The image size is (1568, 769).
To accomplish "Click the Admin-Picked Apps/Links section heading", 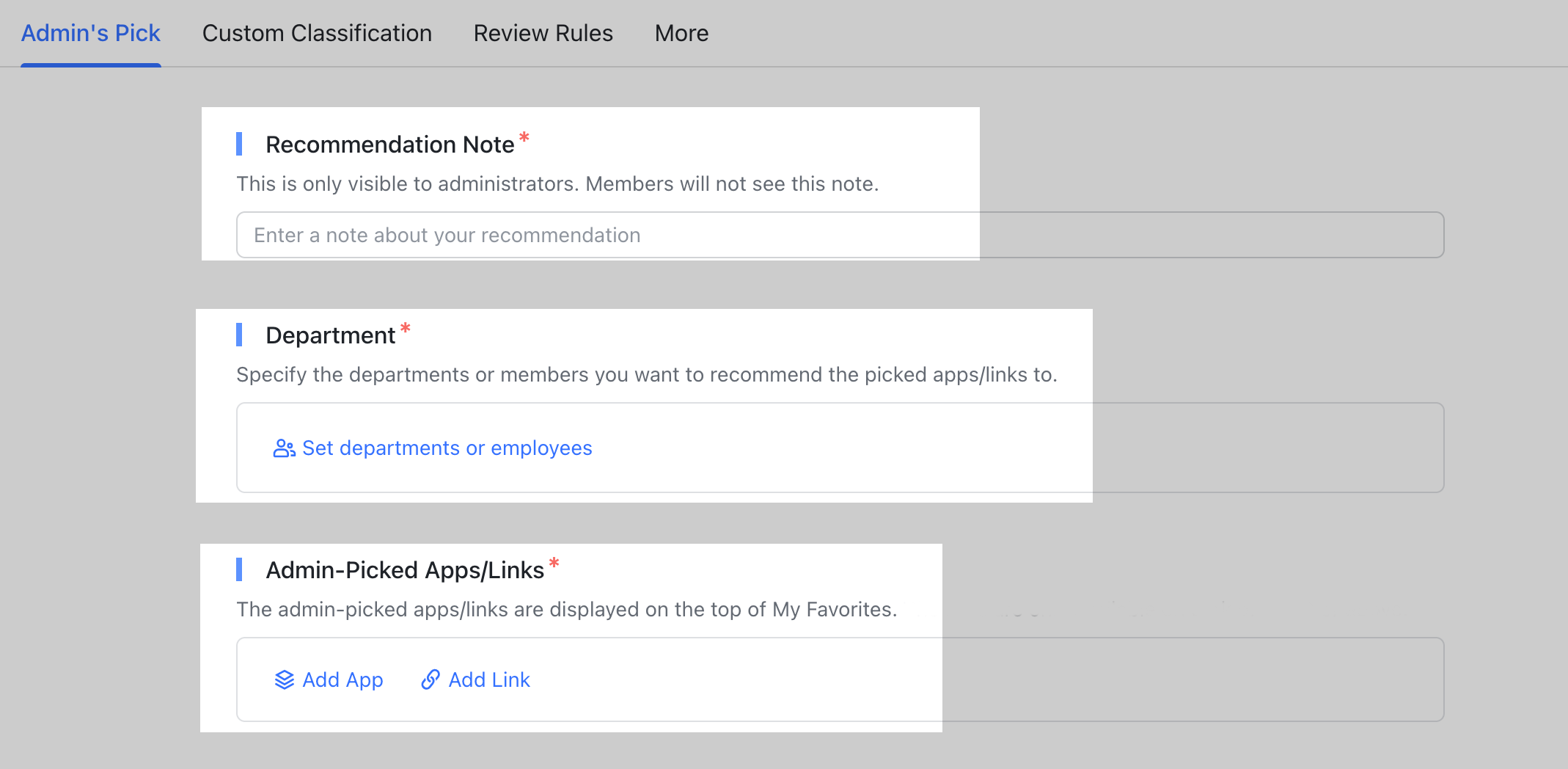I will [406, 569].
